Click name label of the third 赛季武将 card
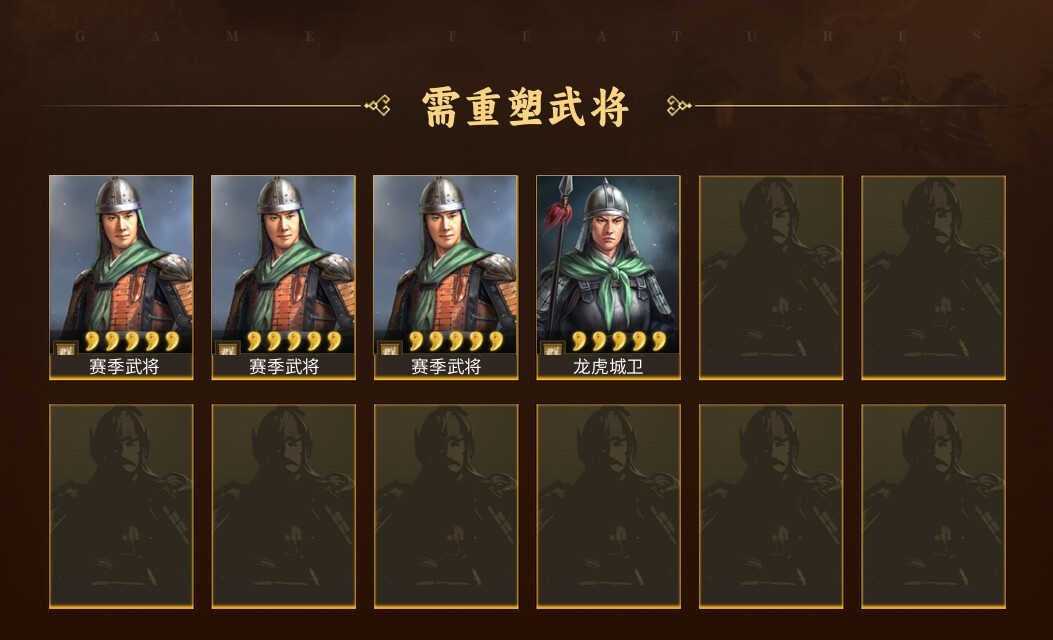1053x640 pixels. tap(446, 366)
